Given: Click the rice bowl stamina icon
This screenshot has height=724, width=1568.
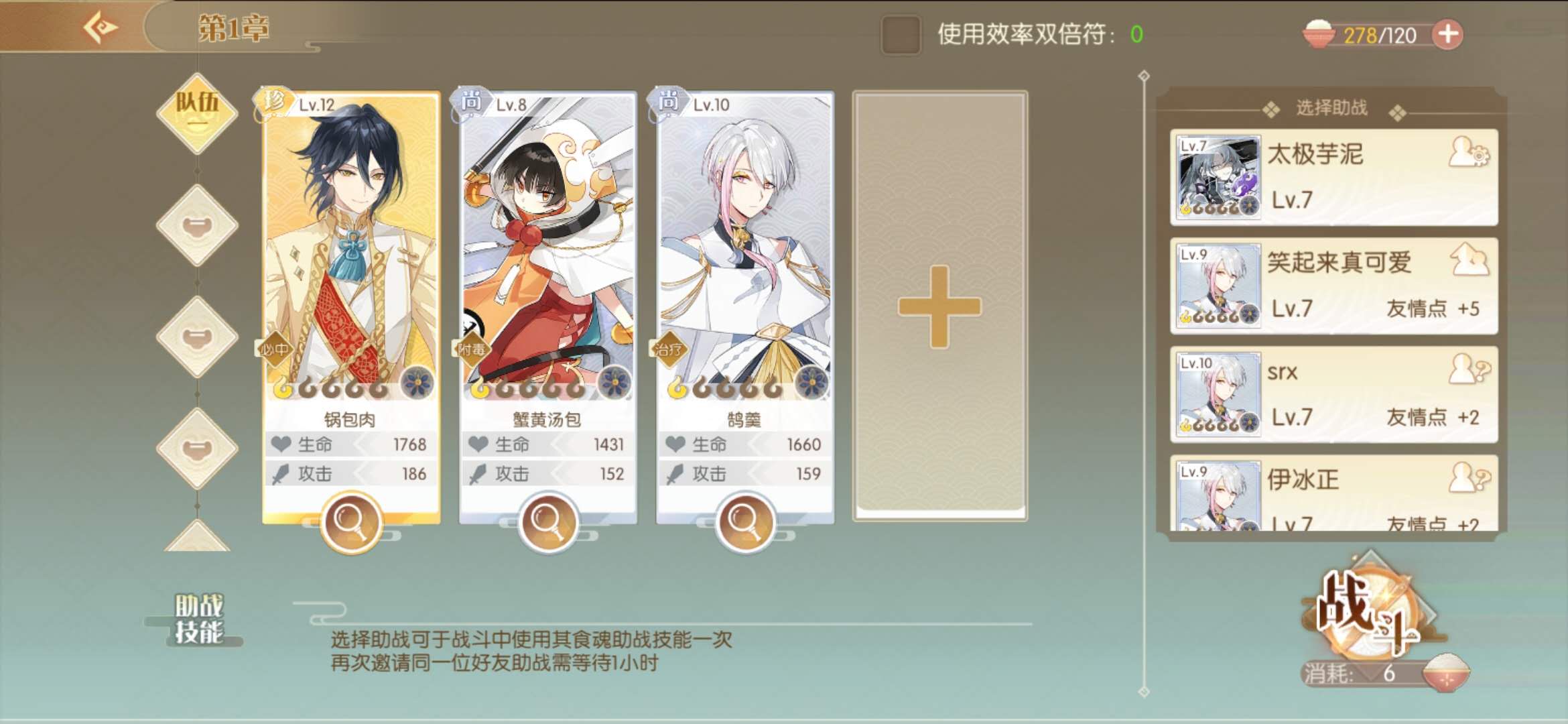Looking at the screenshot, I should (1318, 34).
